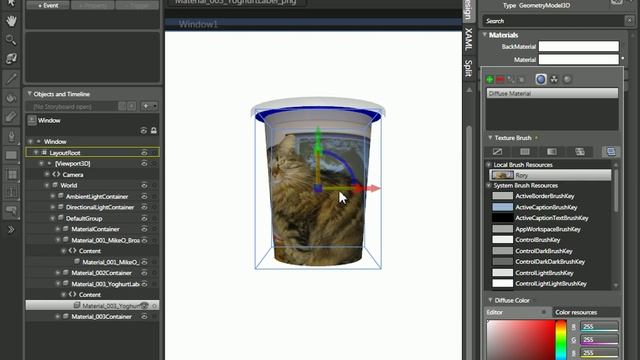
Task: Select the Pan hand tool
Action: pyautogui.click(x=11, y=20)
